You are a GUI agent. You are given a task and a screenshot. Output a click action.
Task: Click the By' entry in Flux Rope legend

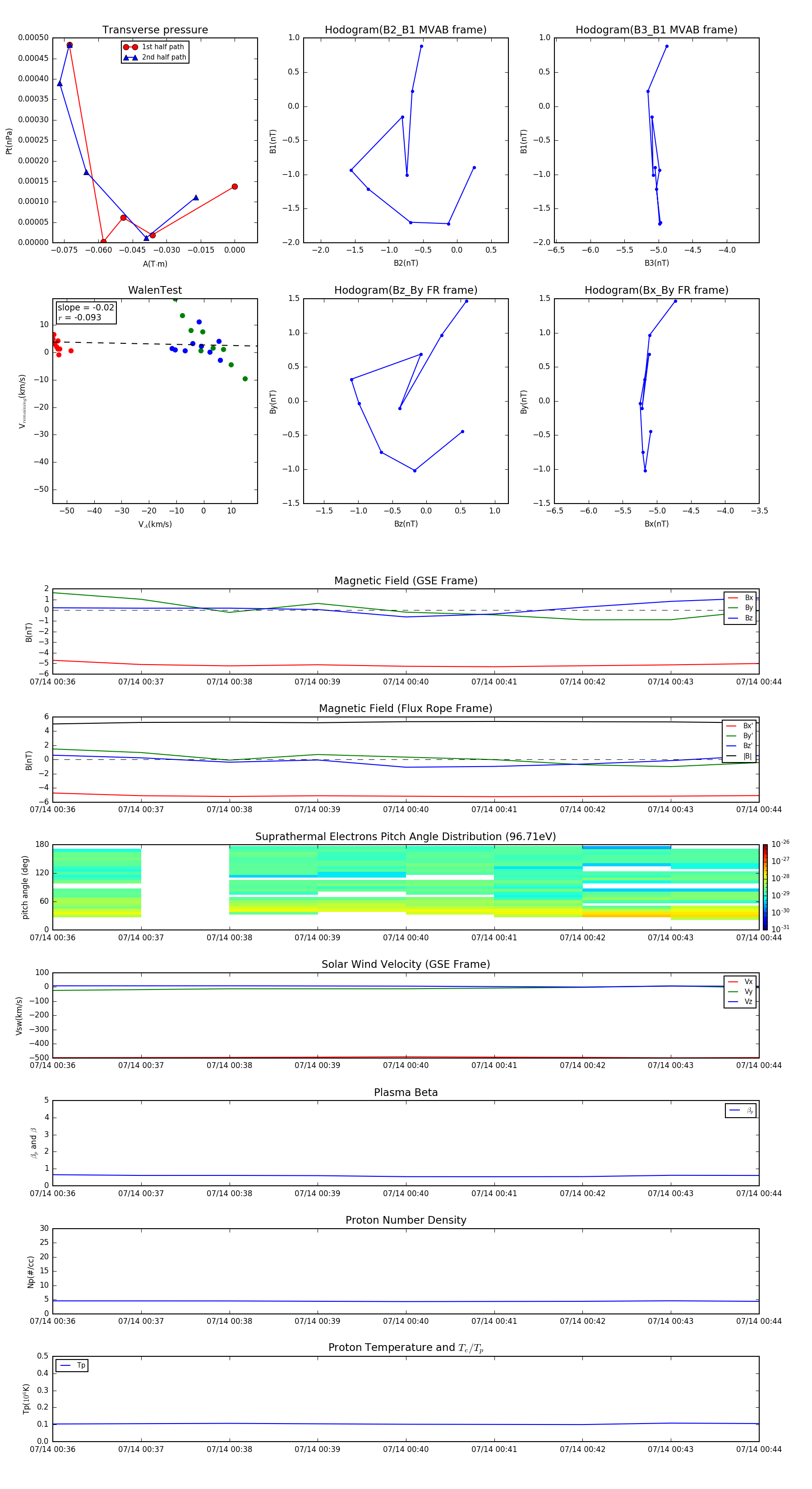pos(740,736)
